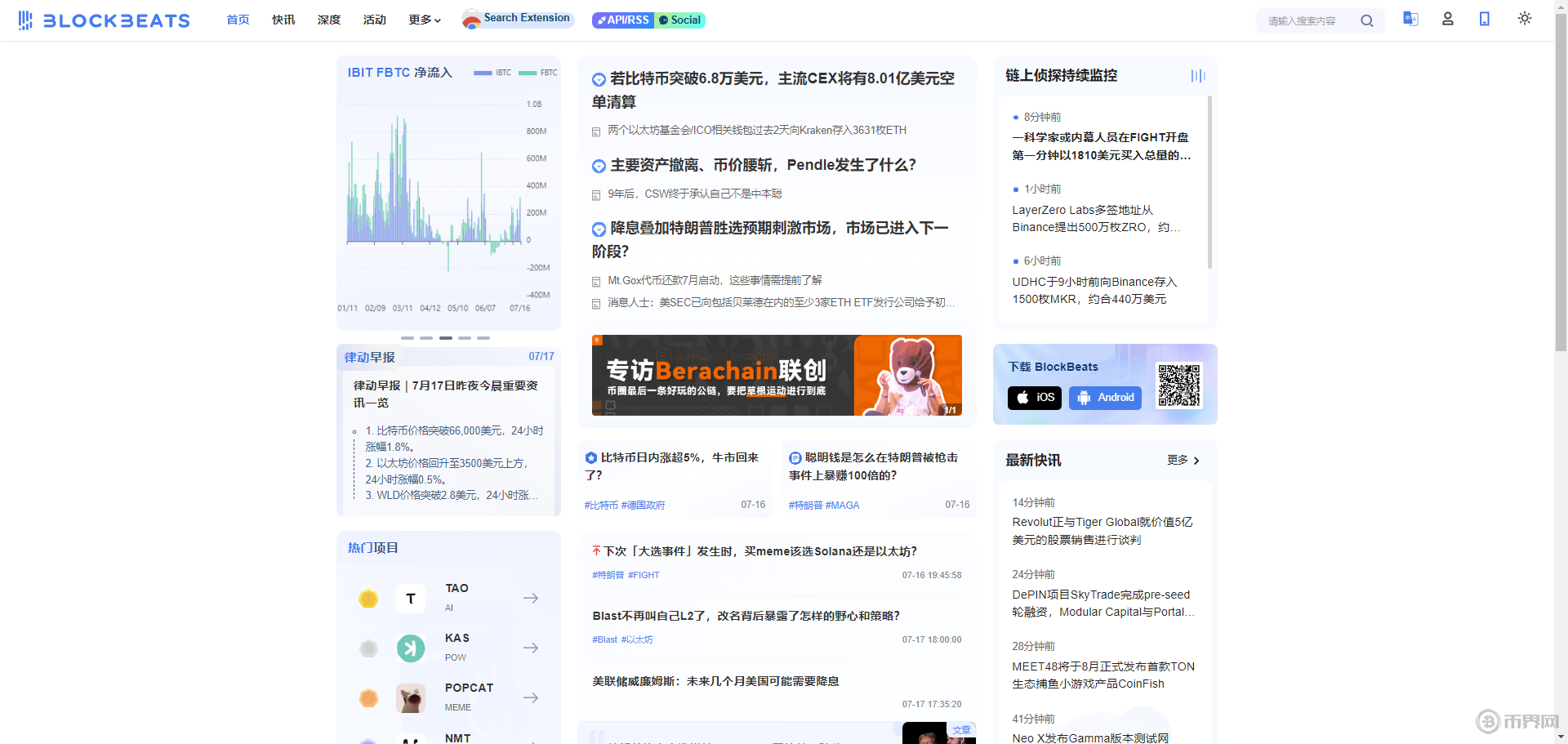Expand the TAO hot project arrow

[x=531, y=598]
